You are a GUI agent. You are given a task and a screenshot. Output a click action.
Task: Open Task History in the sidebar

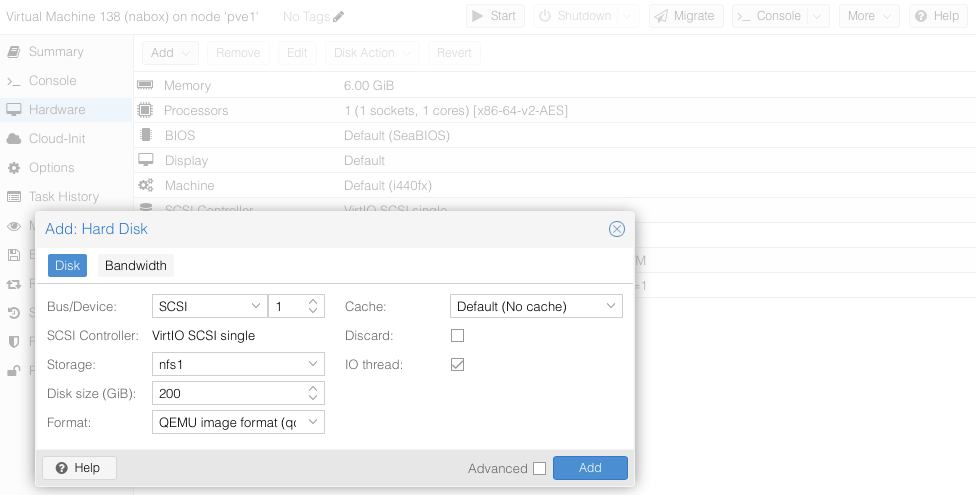(x=63, y=197)
